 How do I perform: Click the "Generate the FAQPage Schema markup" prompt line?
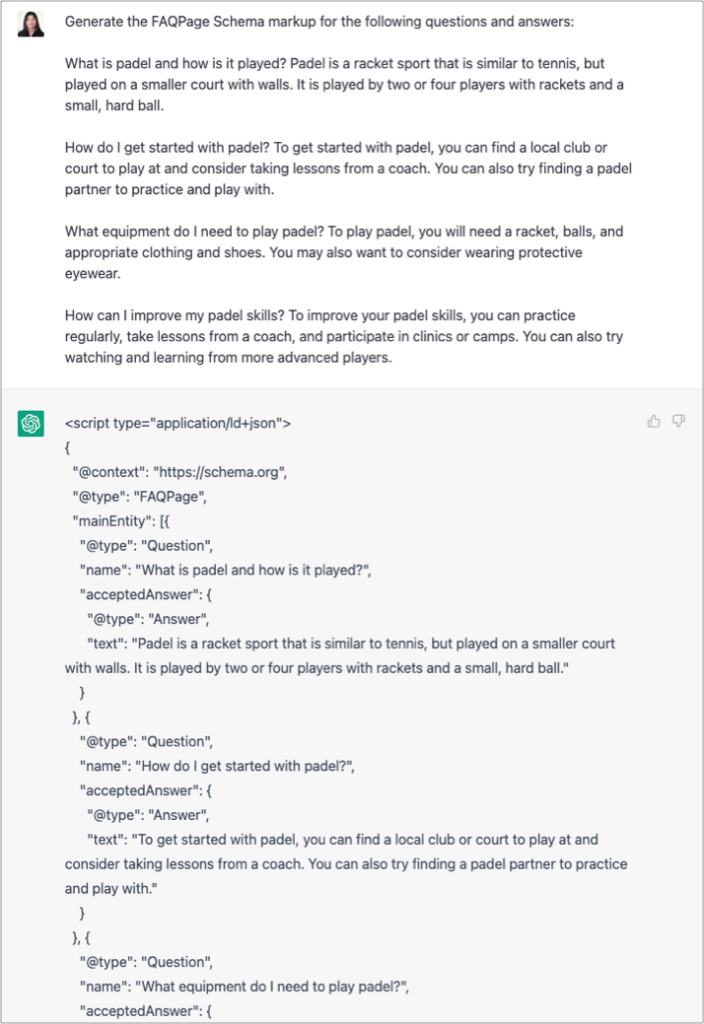(x=319, y=22)
